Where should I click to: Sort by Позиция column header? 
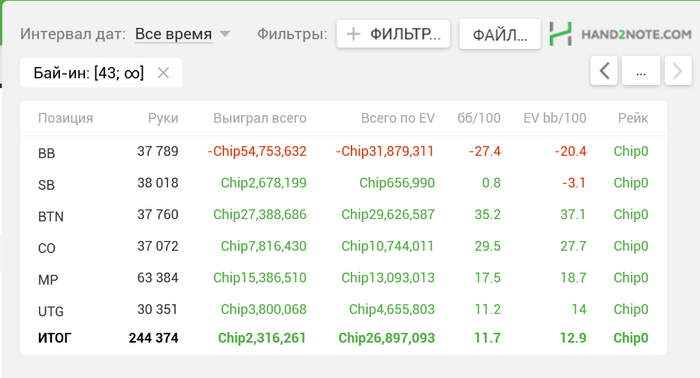tap(66, 118)
